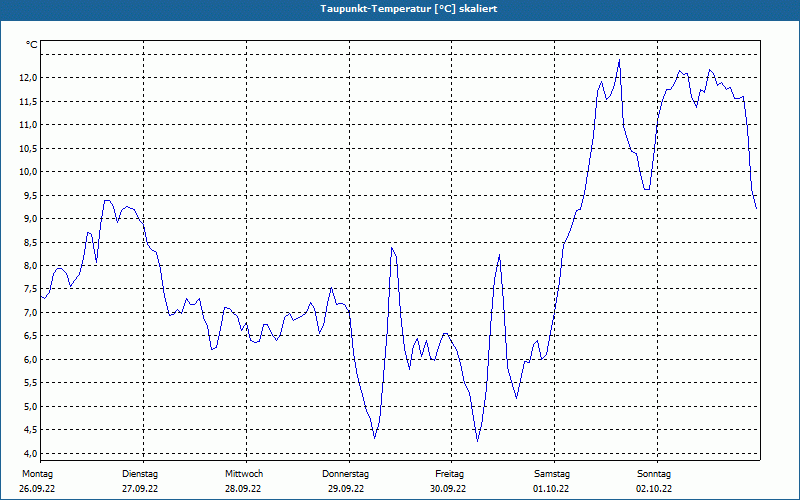Select the 8,5 y-axis value
This screenshot has width=800, height=500.
click(30, 242)
